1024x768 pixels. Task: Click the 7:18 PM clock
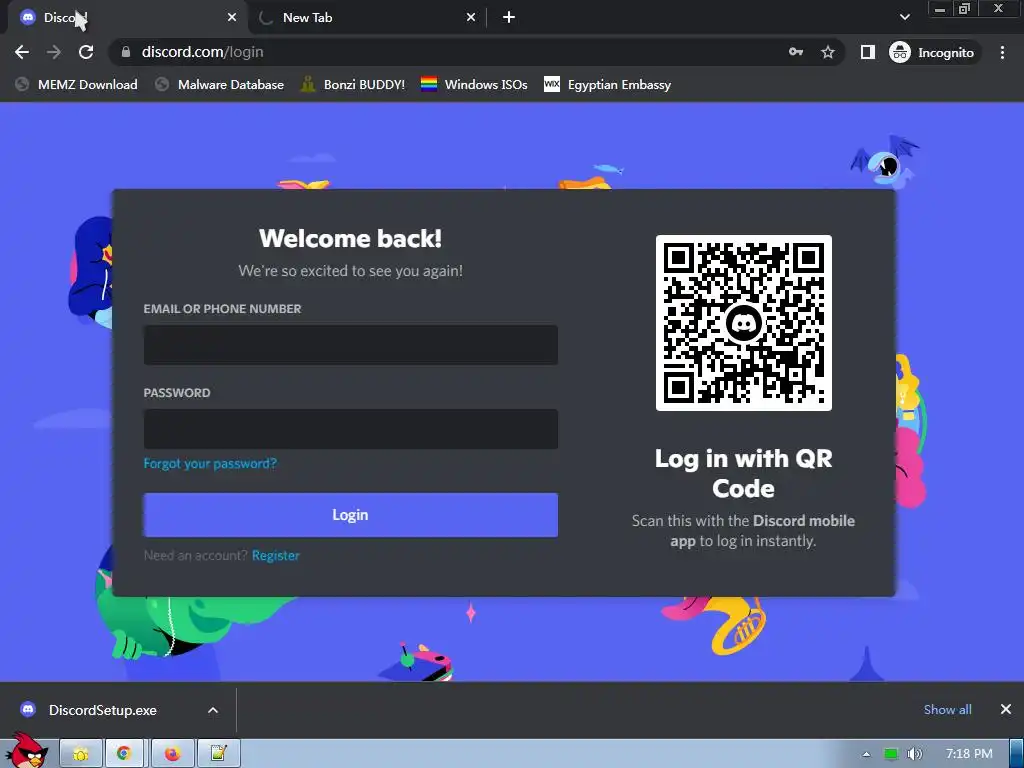click(969, 754)
